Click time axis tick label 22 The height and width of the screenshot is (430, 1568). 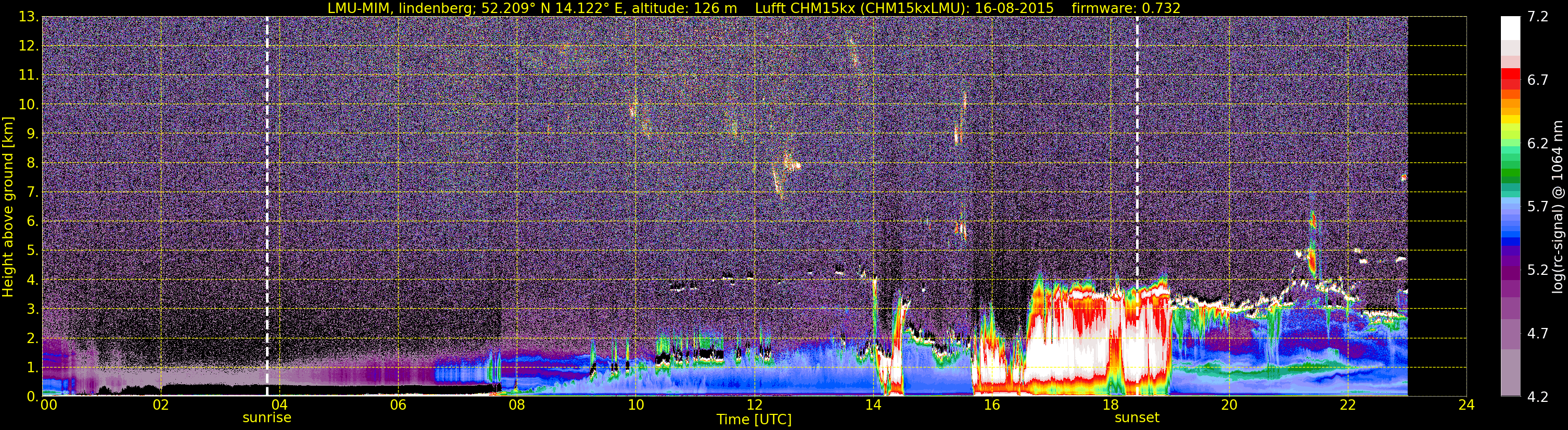(x=1348, y=406)
